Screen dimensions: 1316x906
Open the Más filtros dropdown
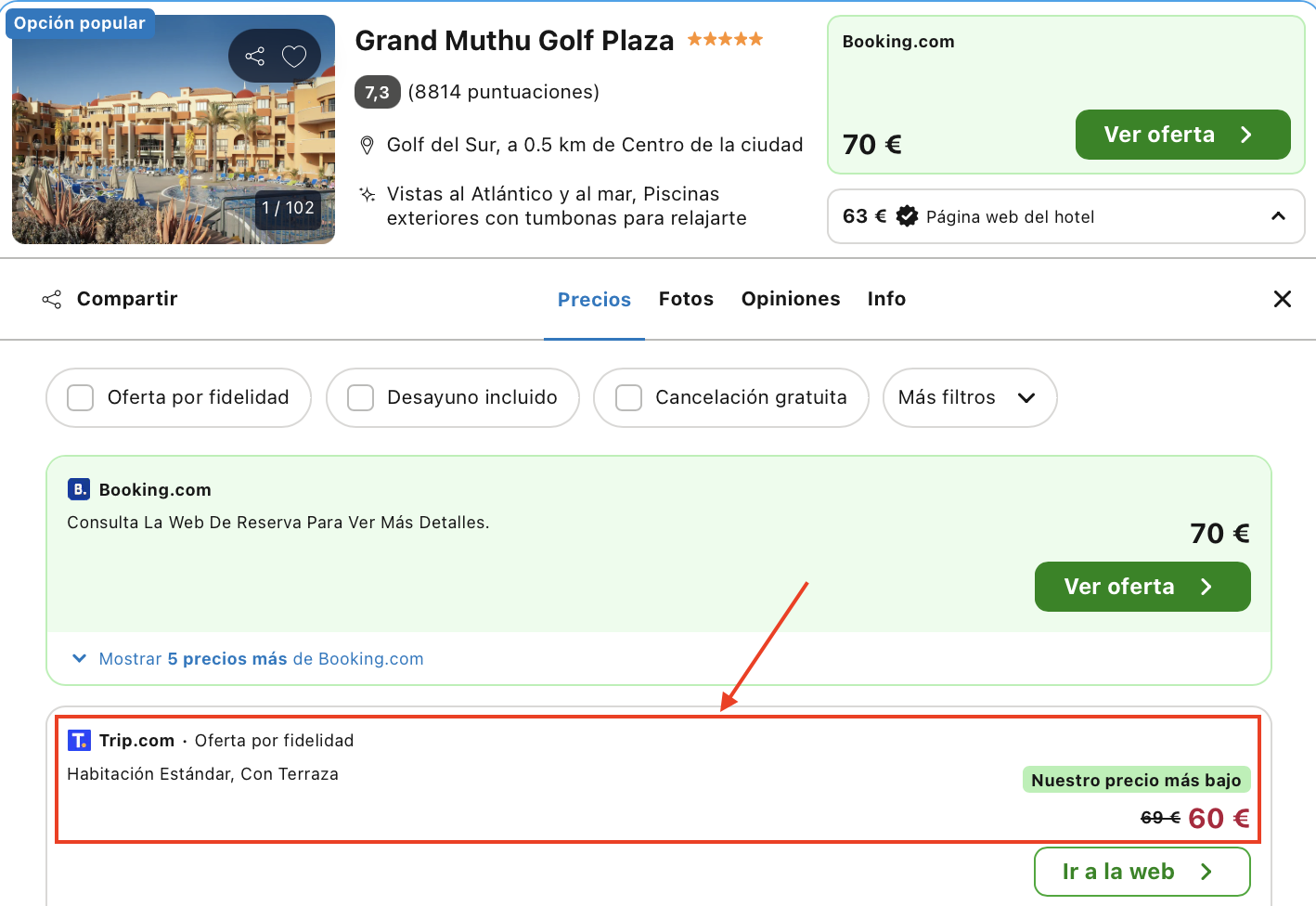969,397
